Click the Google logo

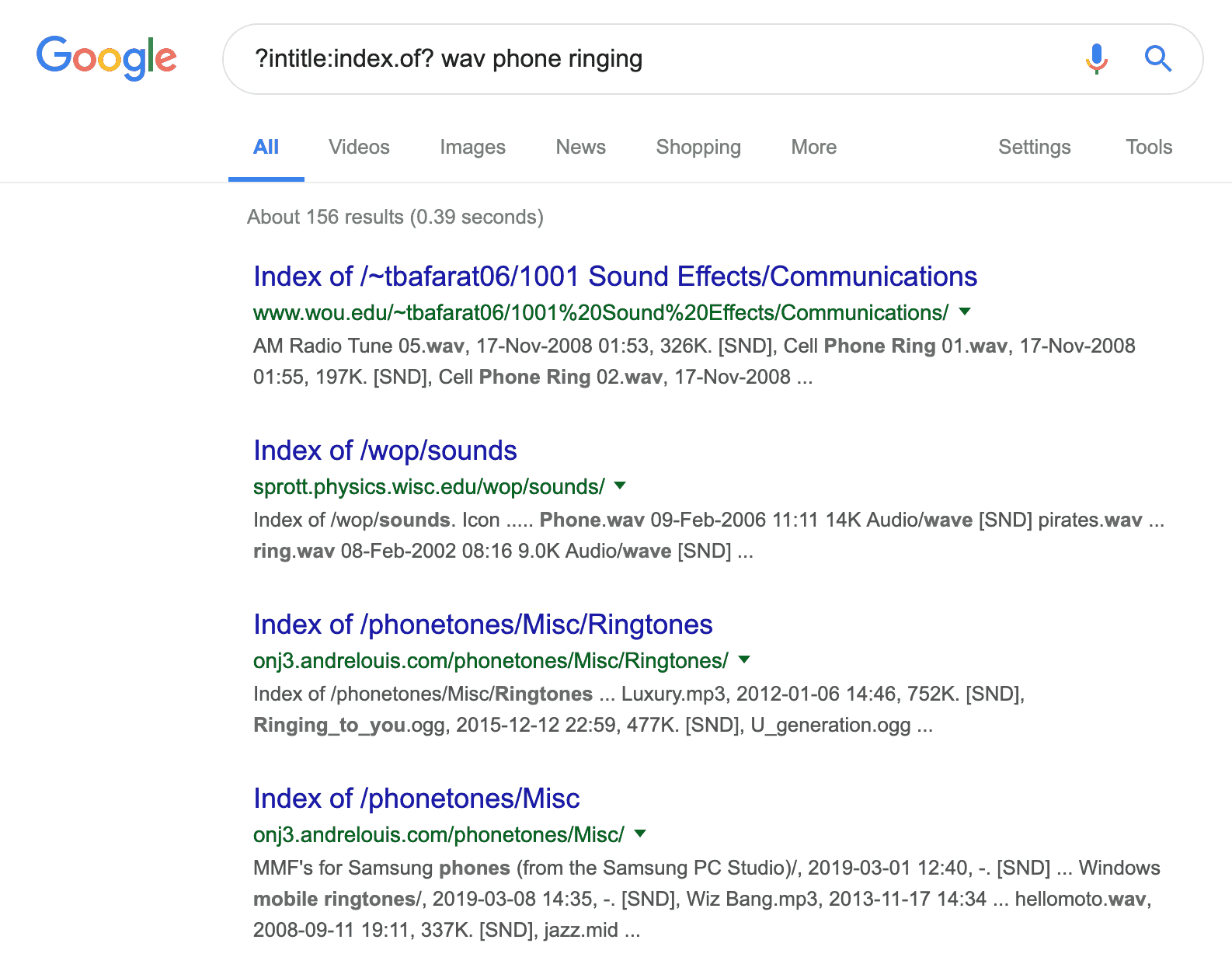click(106, 58)
